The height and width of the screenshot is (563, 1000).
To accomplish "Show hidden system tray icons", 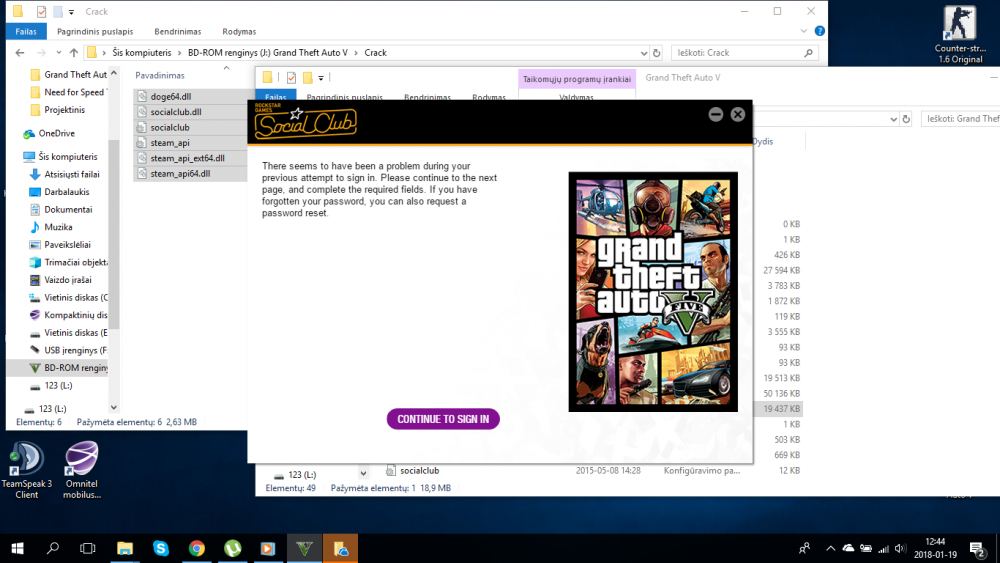I will (x=830, y=548).
